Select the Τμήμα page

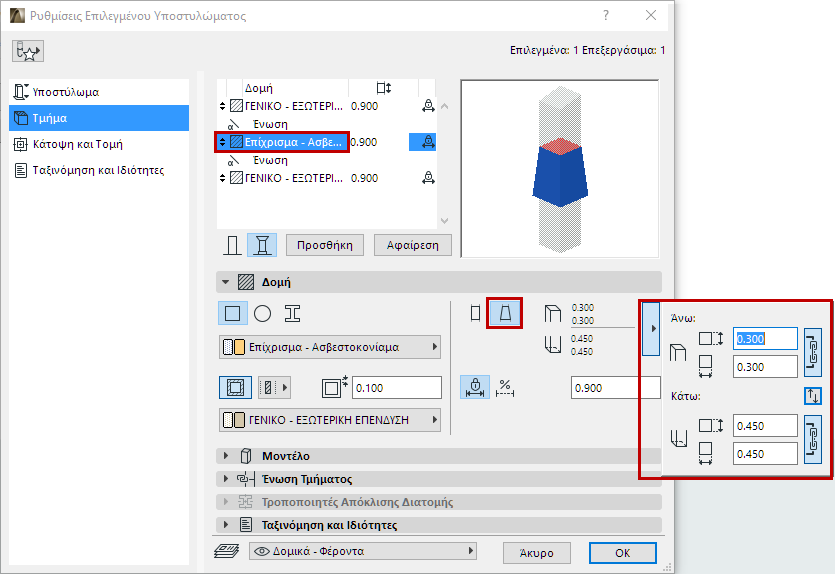[x=99, y=118]
